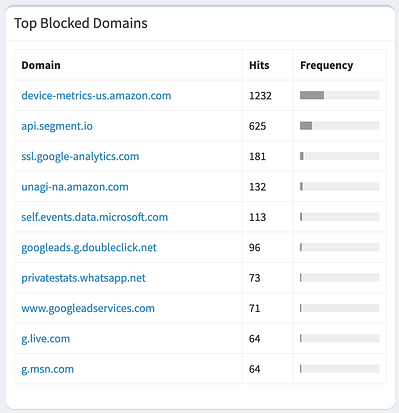
Task: Click frequency bar for device-metrics-us.amazon.com
Action: point(339,95)
